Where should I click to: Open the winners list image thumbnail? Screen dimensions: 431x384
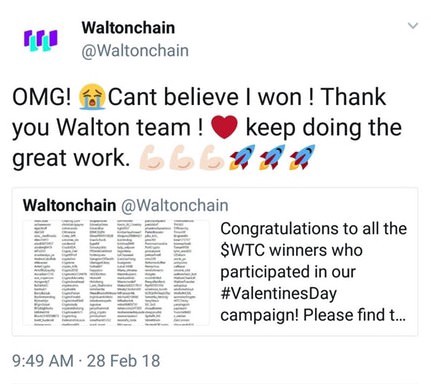116,272
